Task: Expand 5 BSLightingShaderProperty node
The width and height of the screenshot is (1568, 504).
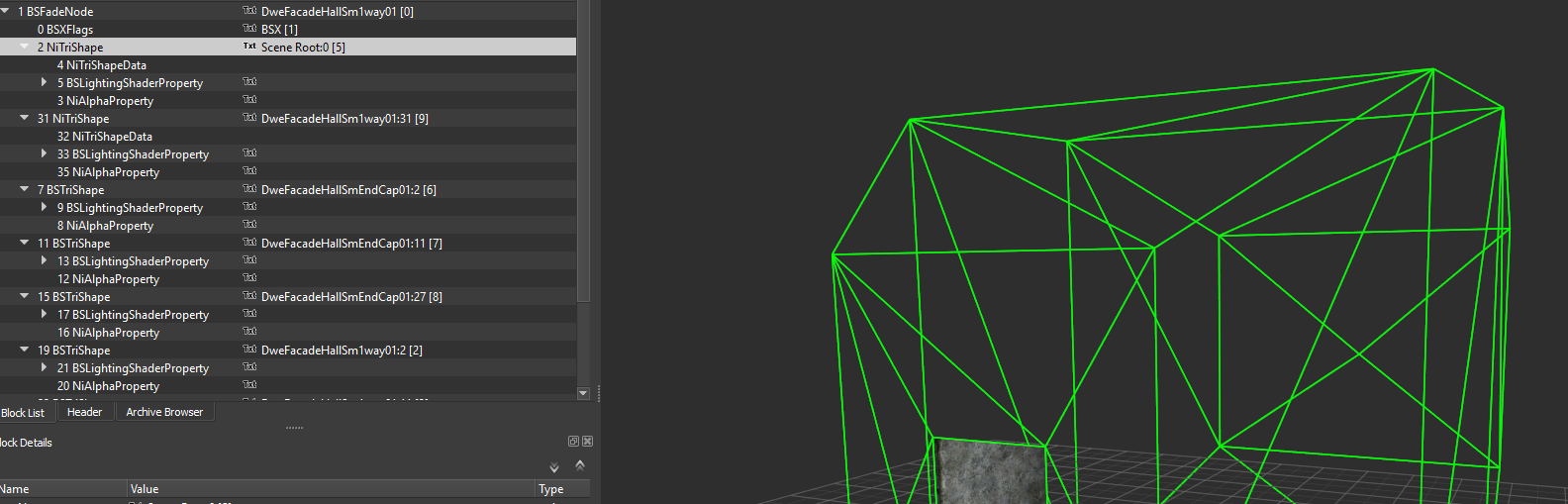Action: click(44, 82)
